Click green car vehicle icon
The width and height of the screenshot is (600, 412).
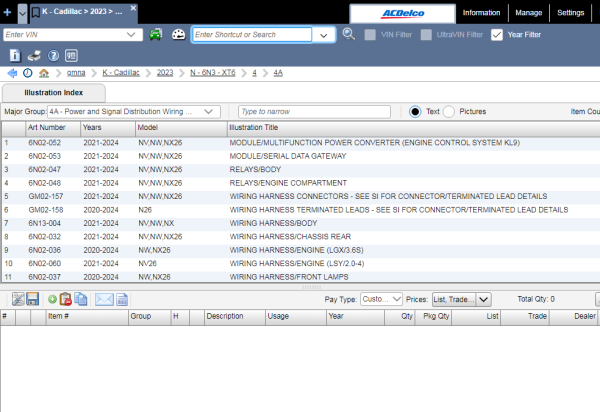click(x=155, y=34)
